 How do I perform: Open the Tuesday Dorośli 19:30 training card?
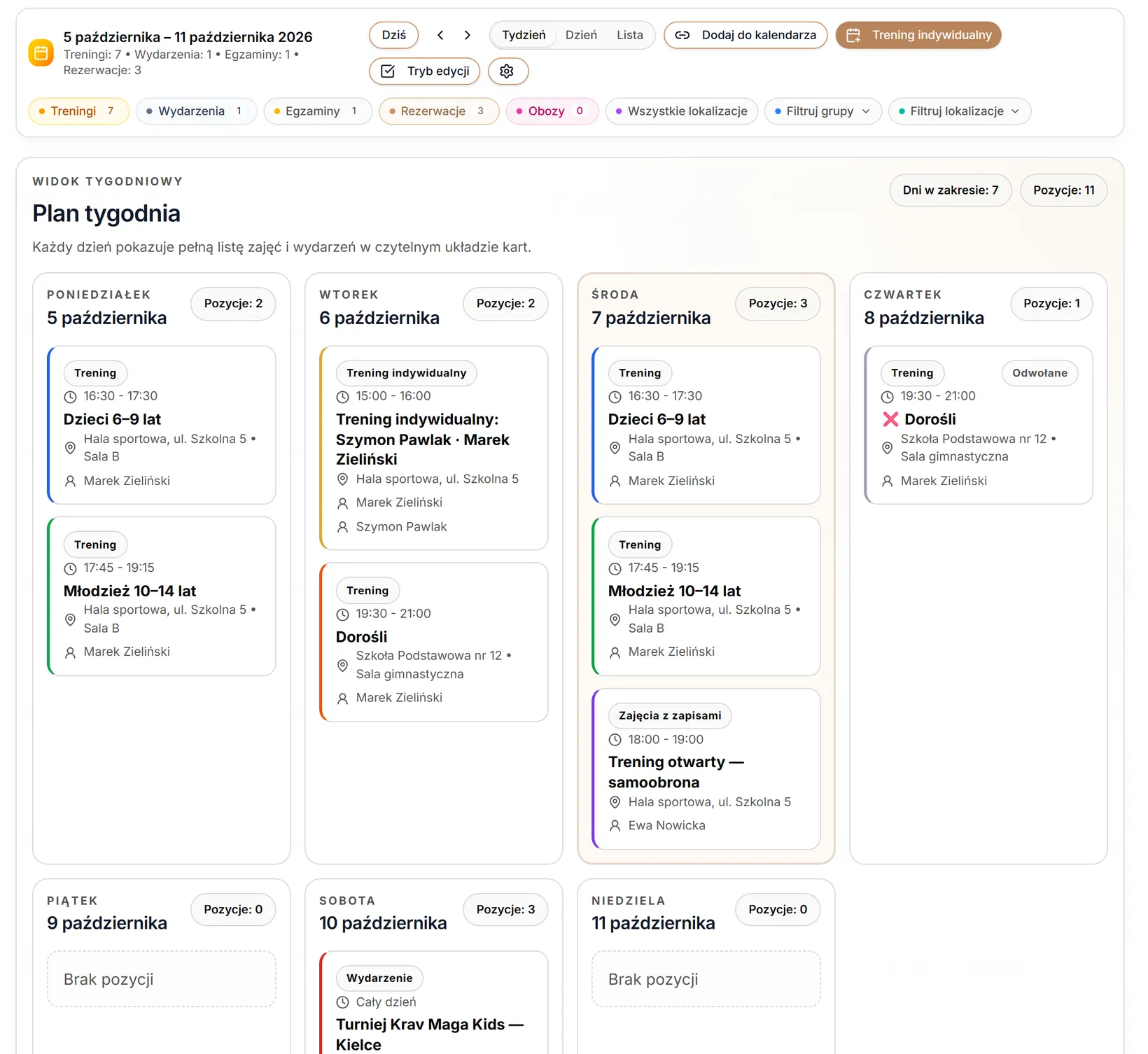point(434,642)
